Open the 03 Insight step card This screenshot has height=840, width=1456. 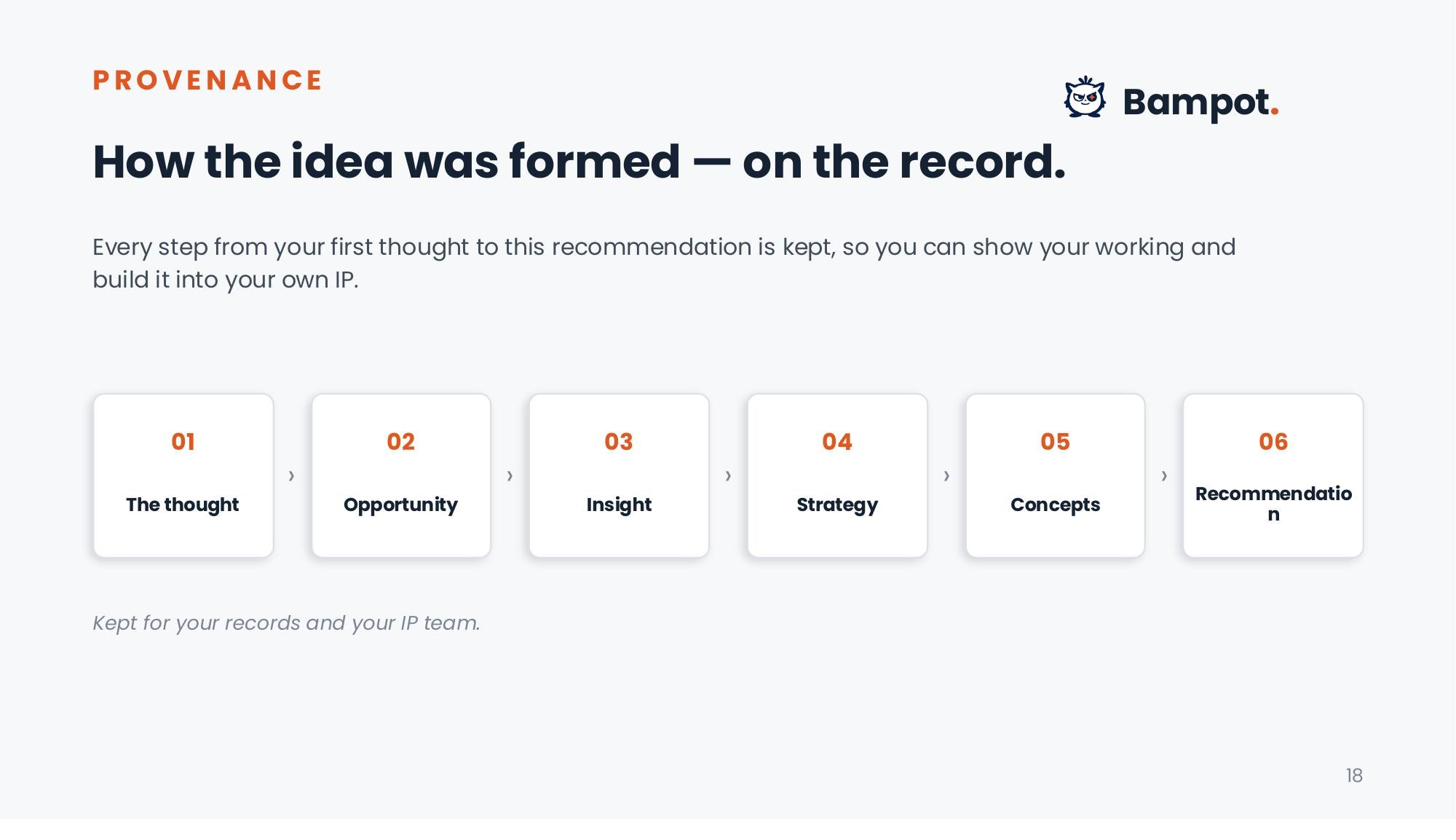click(x=619, y=476)
